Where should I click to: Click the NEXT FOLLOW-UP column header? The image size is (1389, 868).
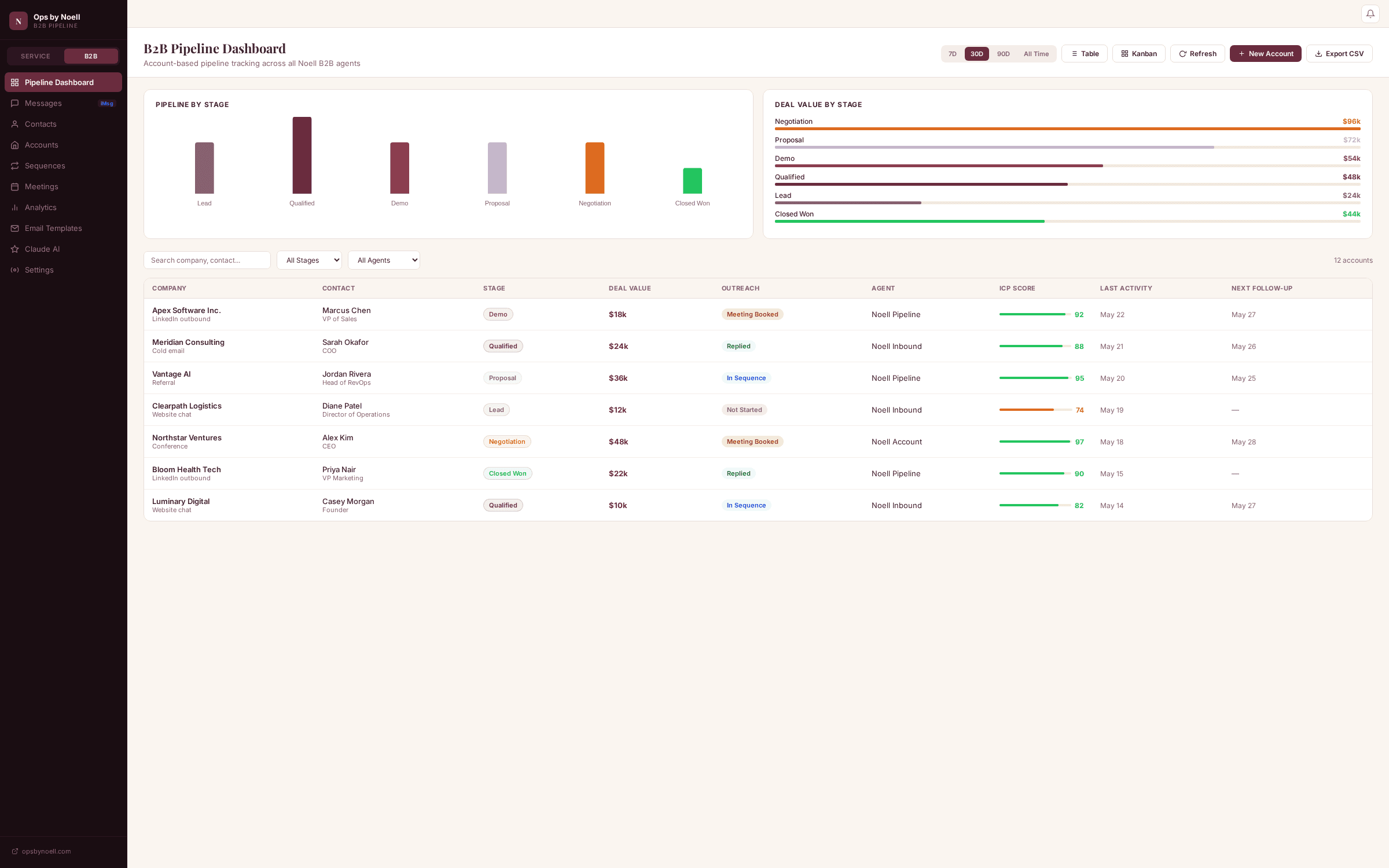point(1262,288)
